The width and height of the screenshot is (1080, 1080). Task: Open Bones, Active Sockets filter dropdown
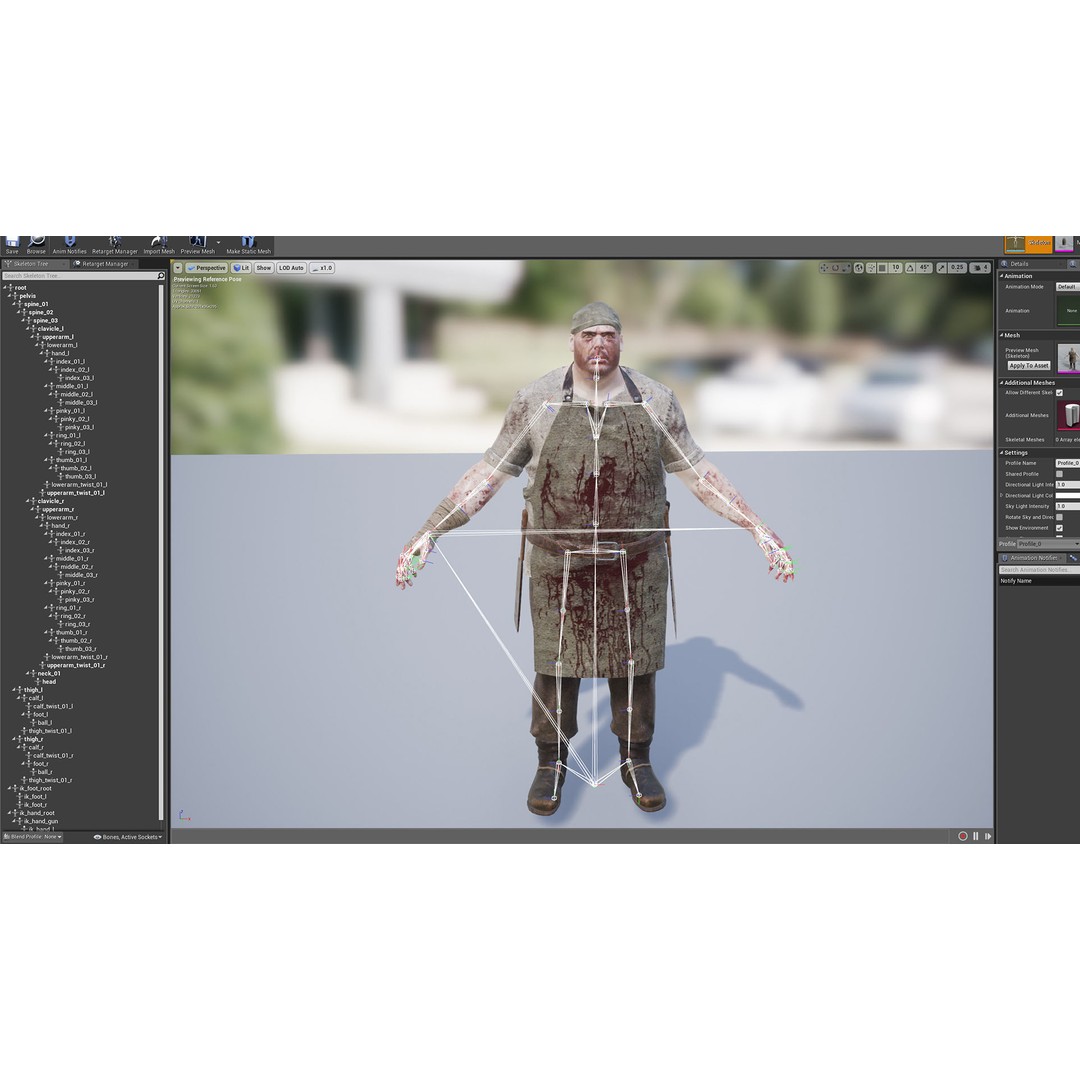[128, 837]
